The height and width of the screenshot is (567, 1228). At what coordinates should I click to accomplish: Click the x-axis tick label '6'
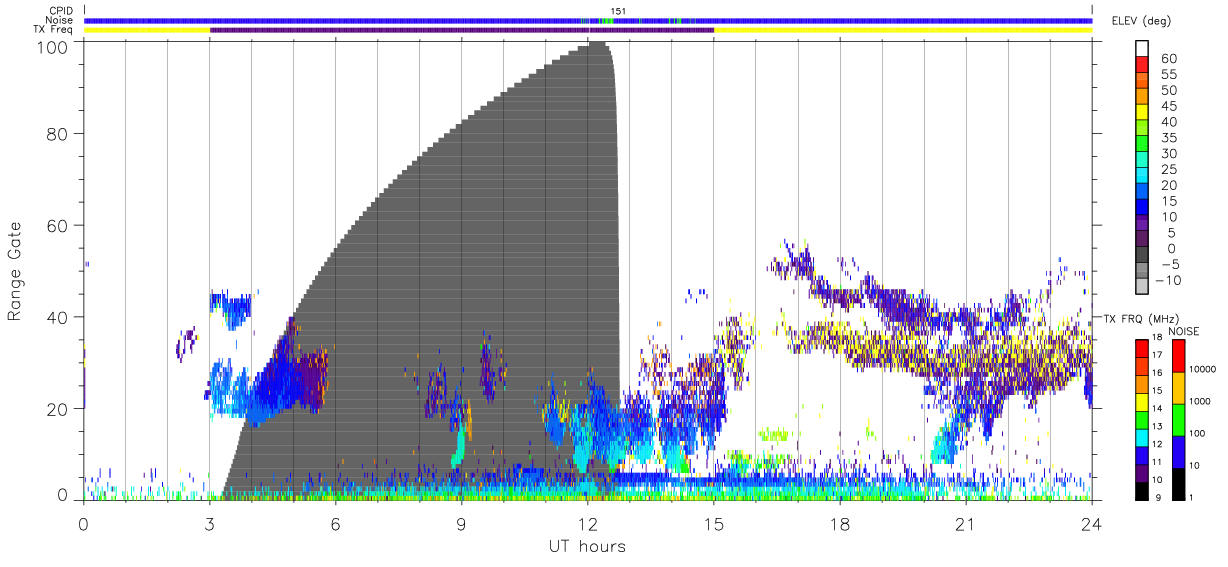coord(335,524)
